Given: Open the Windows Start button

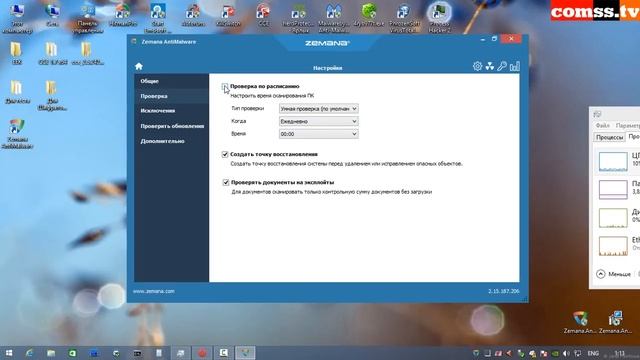Looking at the screenshot, I should point(9,353).
